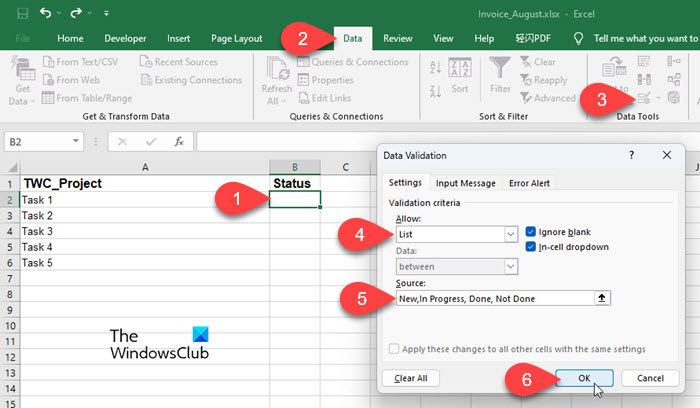The width and height of the screenshot is (700, 408).
Task: Click the collapse-dialog arrow beside Source field
Action: click(600, 298)
